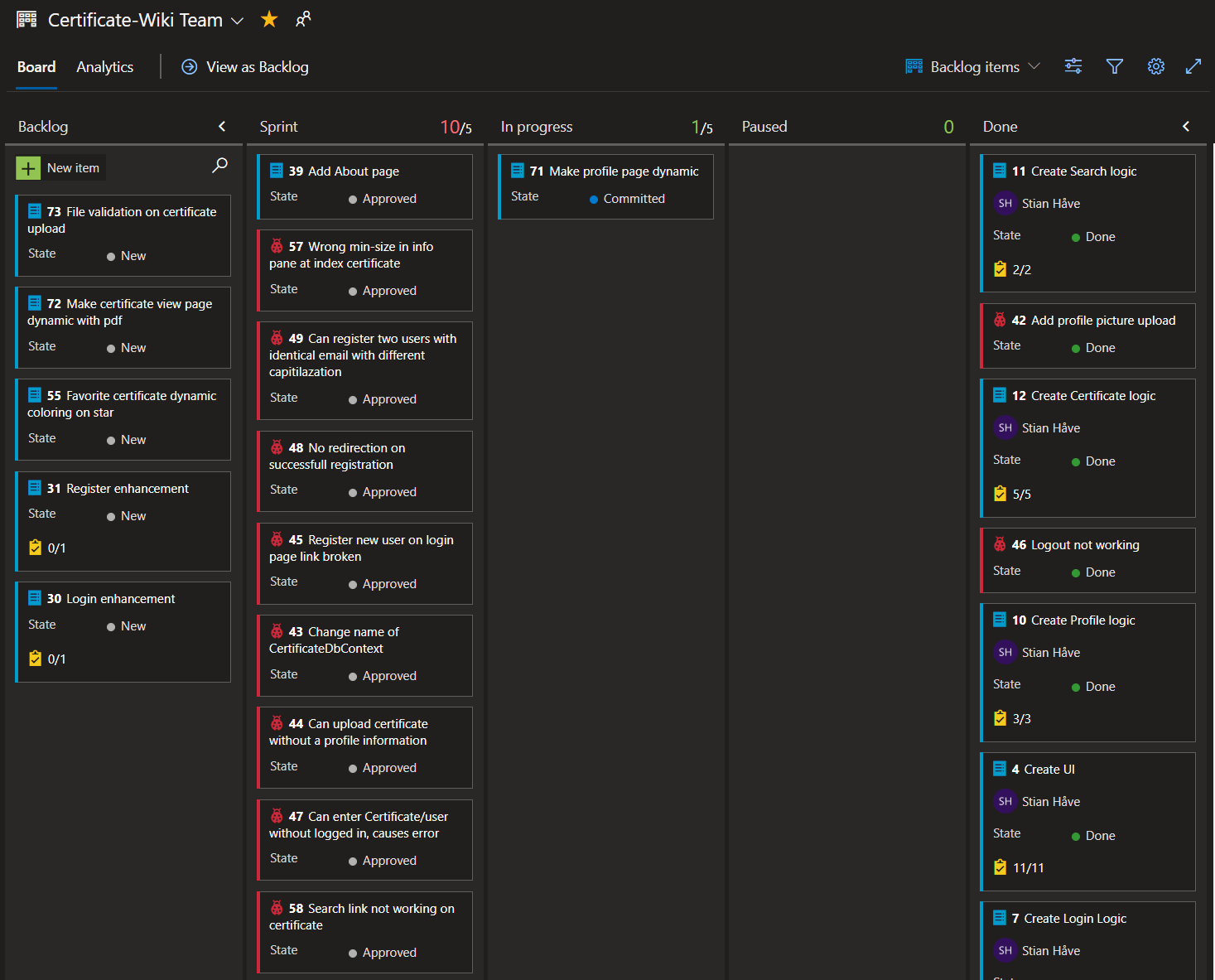The width and height of the screenshot is (1215, 980).
Task: Click backlog item icon on card 39
Action: click(277, 171)
